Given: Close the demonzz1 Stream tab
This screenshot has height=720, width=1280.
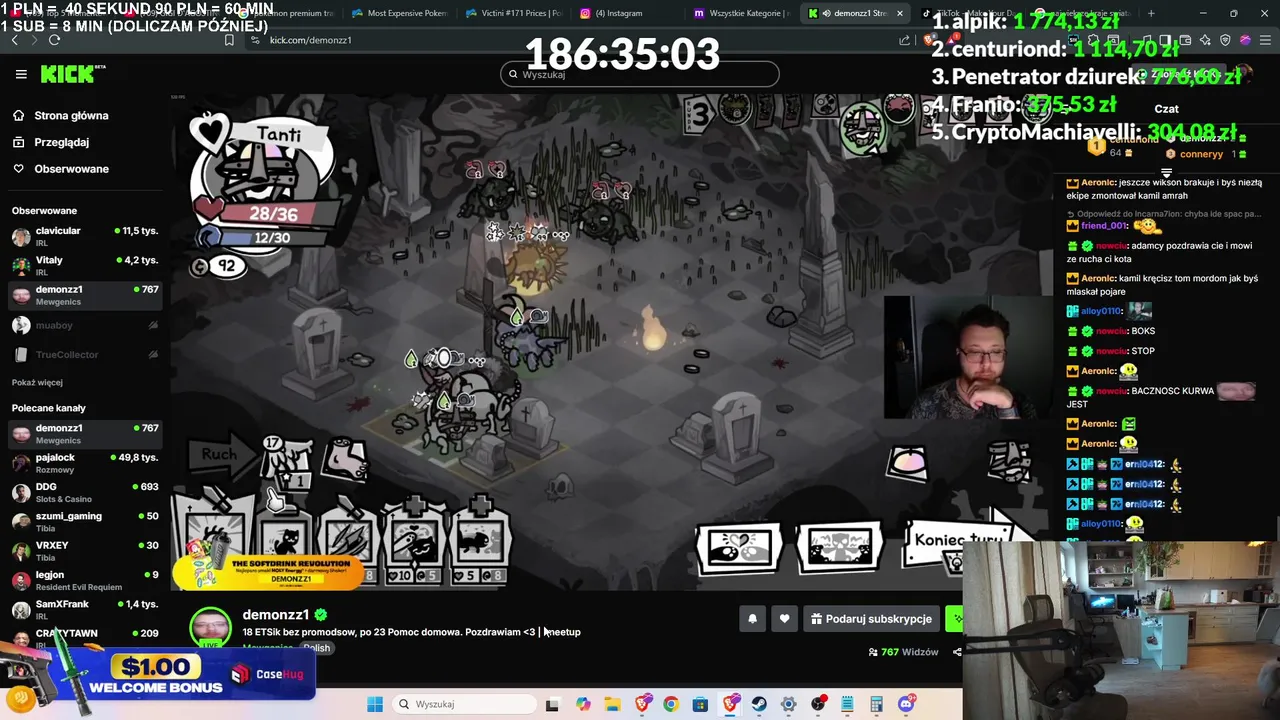Looking at the screenshot, I should [x=899, y=13].
